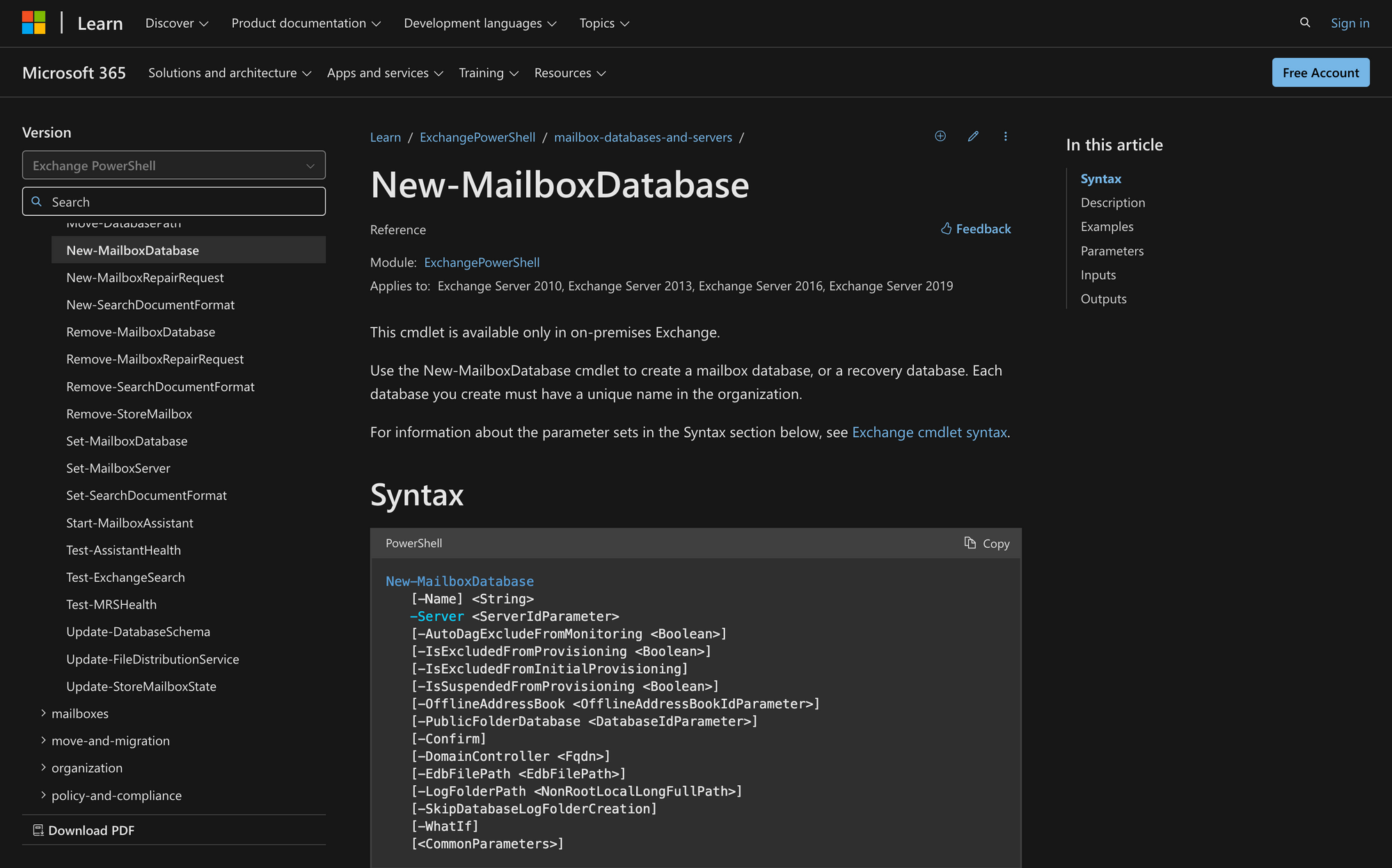Click the ExchangePowerShell module link
The image size is (1392, 868).
(481, 261)
